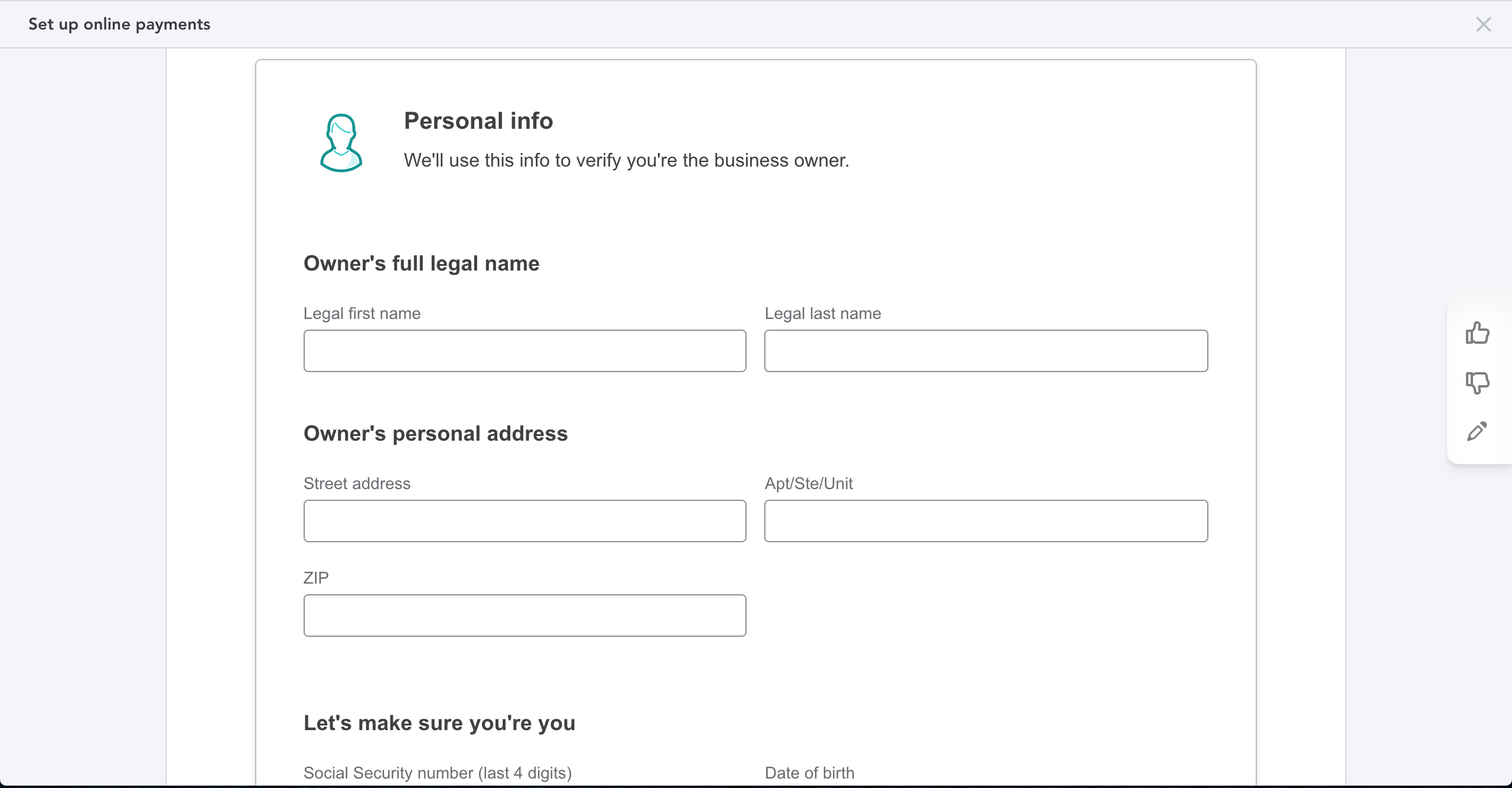Click the "Owner's personal address" heading
The image size is (1512, 788).
[x=435, y=434]
